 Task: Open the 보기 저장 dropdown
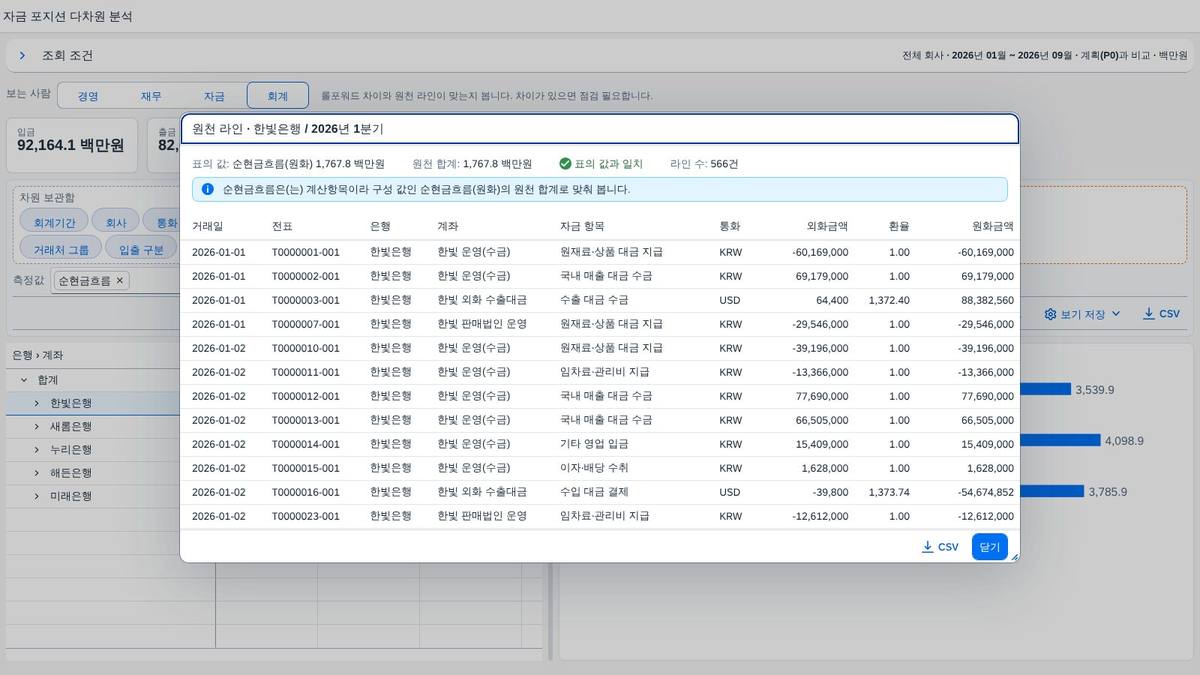coord(1083,314)
